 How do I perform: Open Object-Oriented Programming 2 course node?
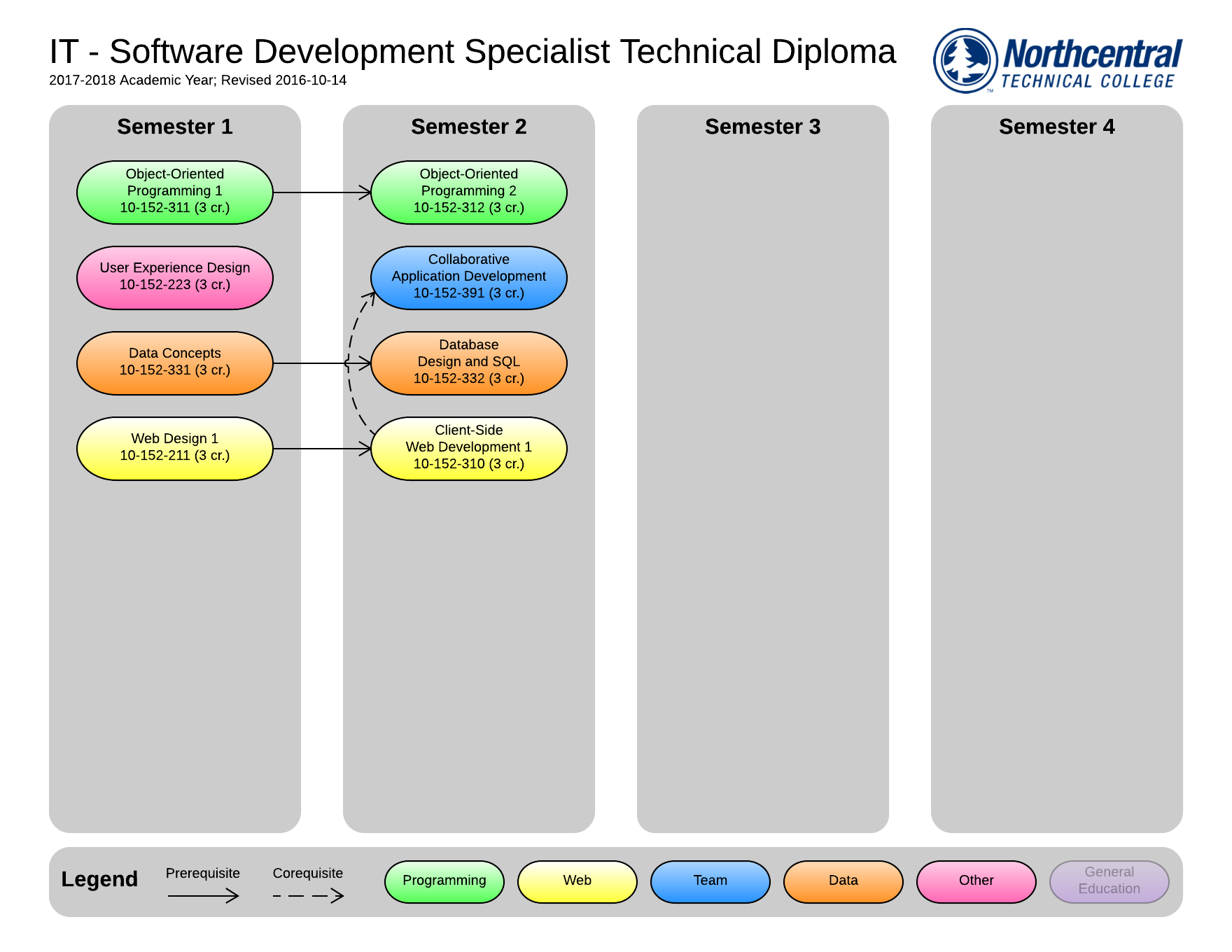(x=469, y=192)
